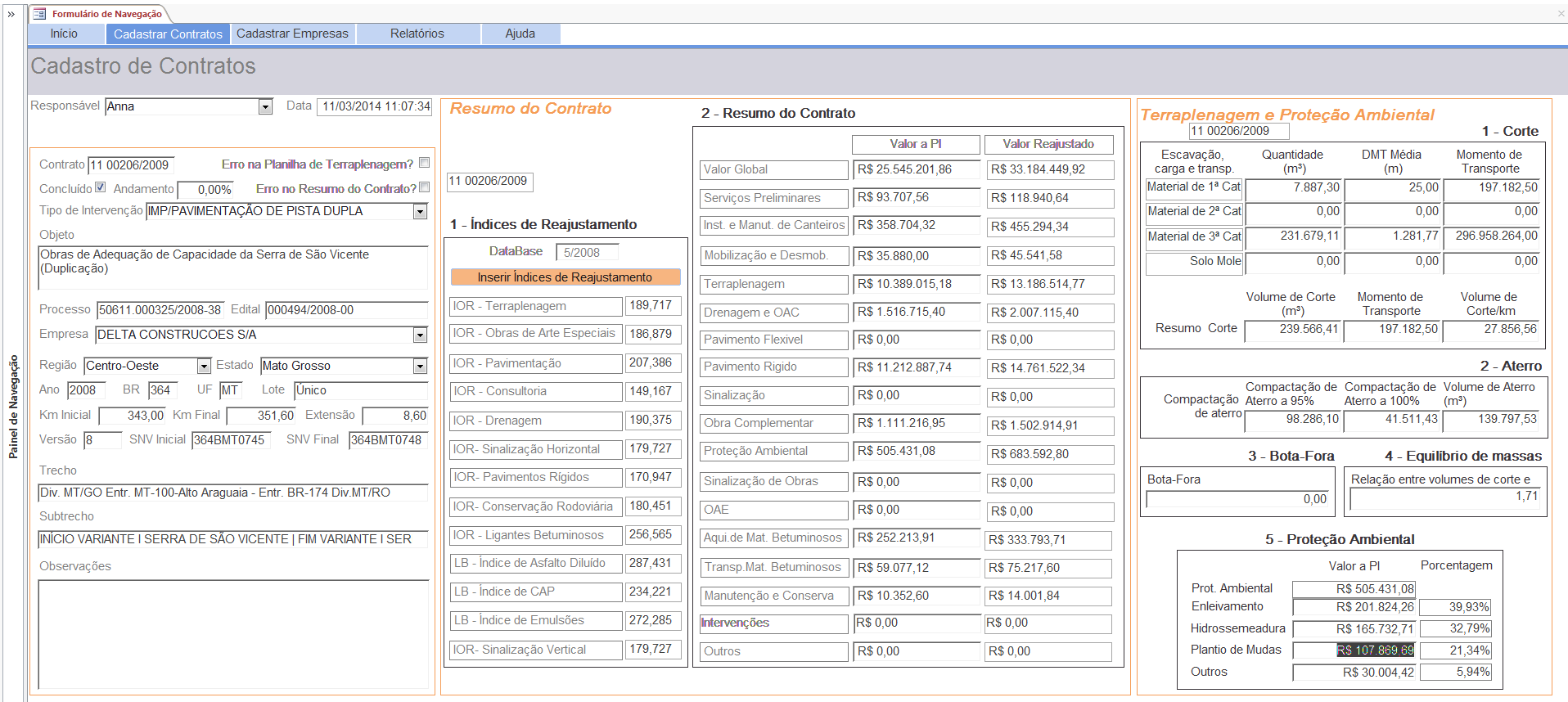Click the Painel de Navegação sidebar
1568x702 pixels.
coord(13,407)
